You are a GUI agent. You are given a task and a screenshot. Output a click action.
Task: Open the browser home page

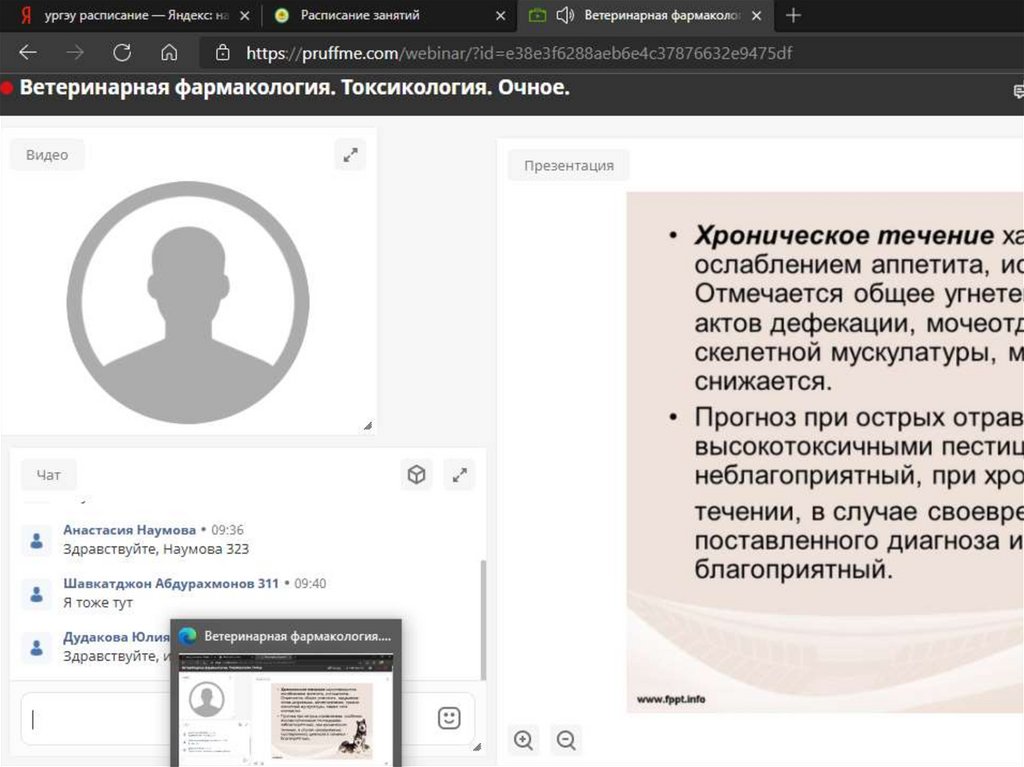click(169, 53)
